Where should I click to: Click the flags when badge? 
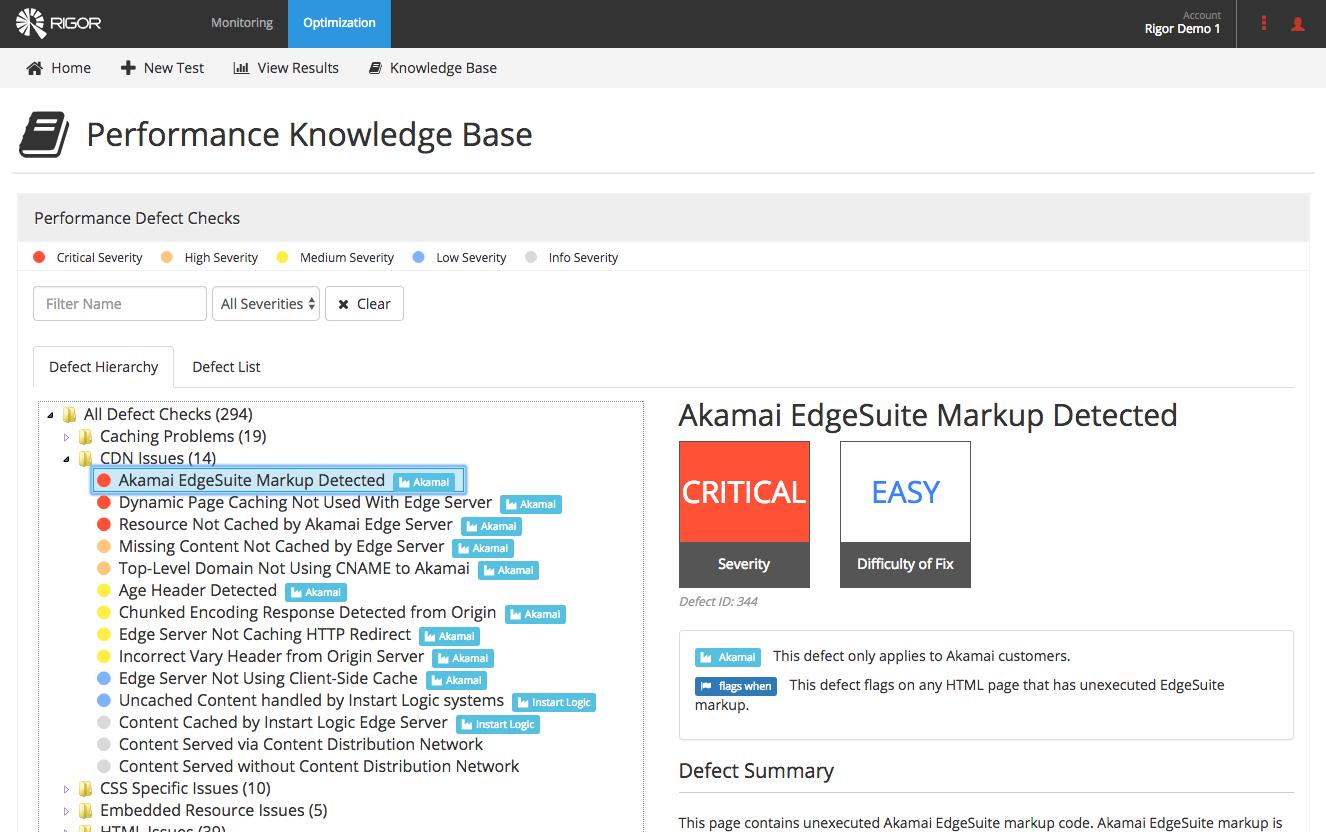[x=736, y=686]
